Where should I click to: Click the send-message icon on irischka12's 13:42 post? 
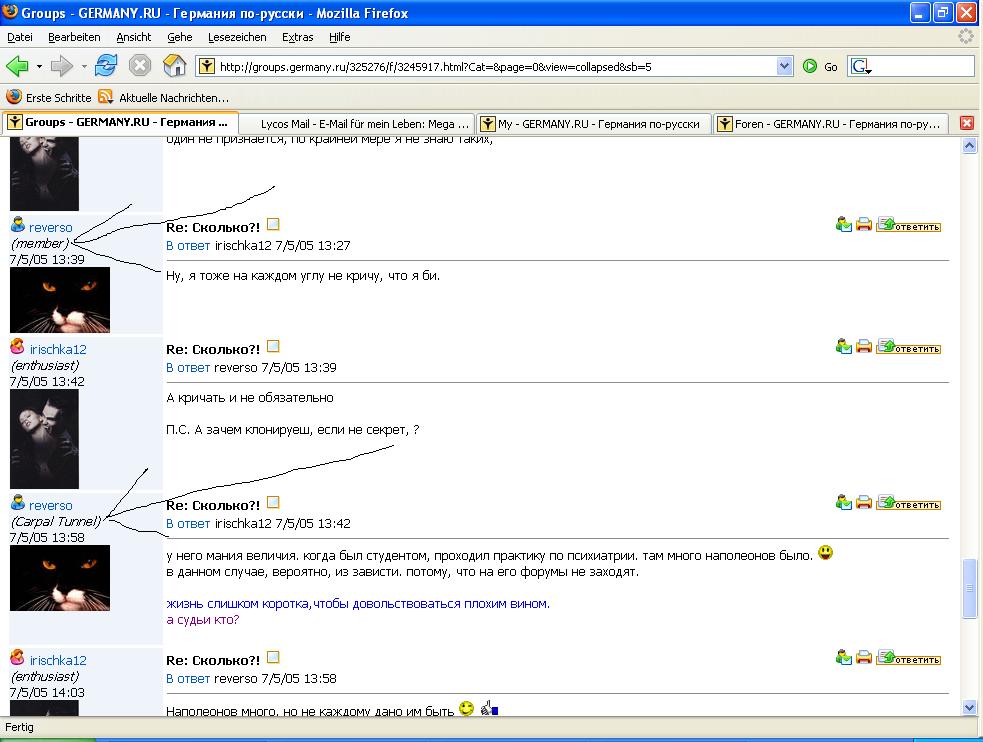[844, 347]
